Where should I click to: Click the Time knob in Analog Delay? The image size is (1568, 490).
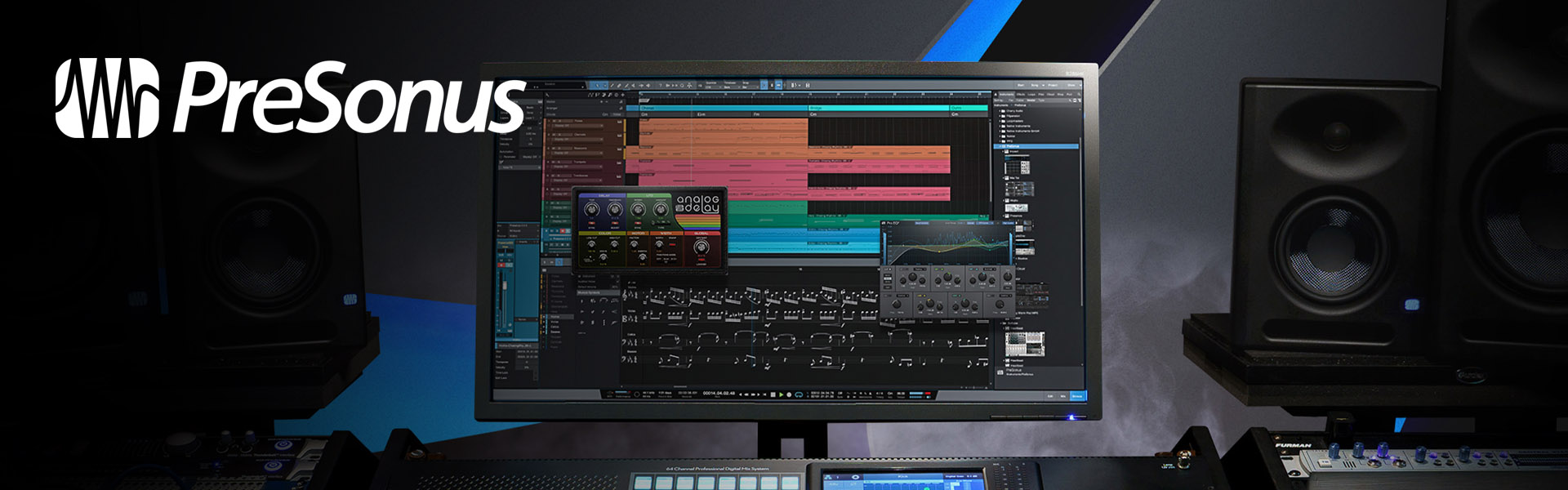pyautogui.click(x=592, y=211)
